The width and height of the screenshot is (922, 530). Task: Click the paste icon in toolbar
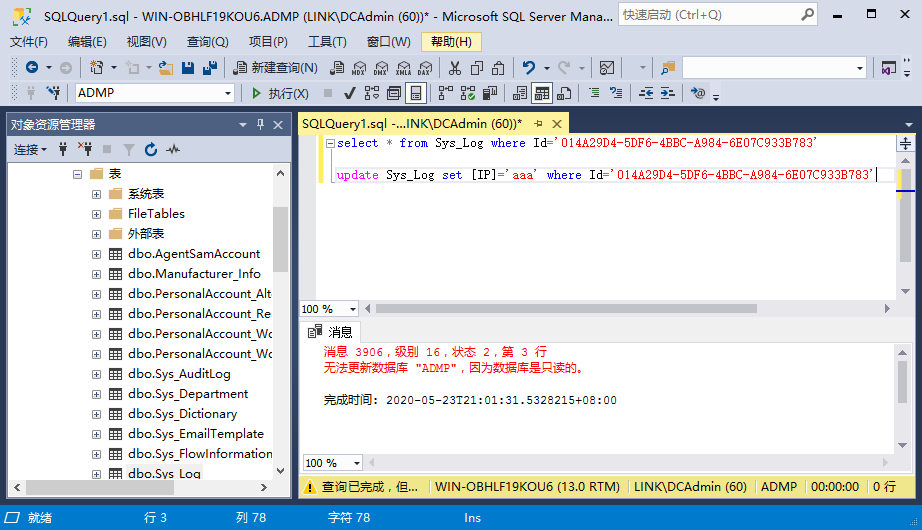tap(498, 68)
